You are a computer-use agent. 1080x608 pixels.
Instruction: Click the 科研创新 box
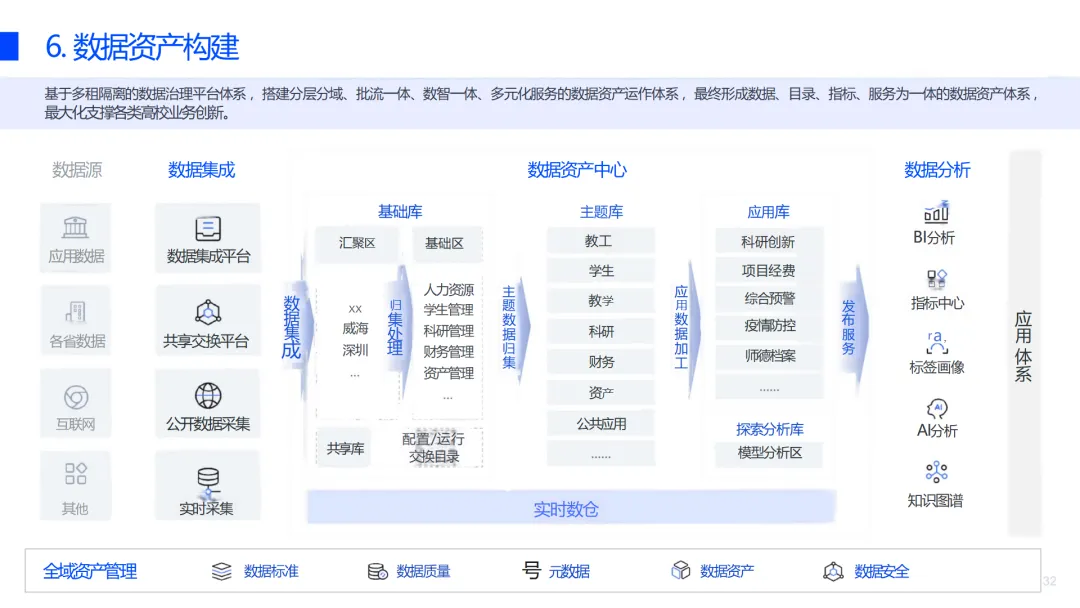click(769, 242)
